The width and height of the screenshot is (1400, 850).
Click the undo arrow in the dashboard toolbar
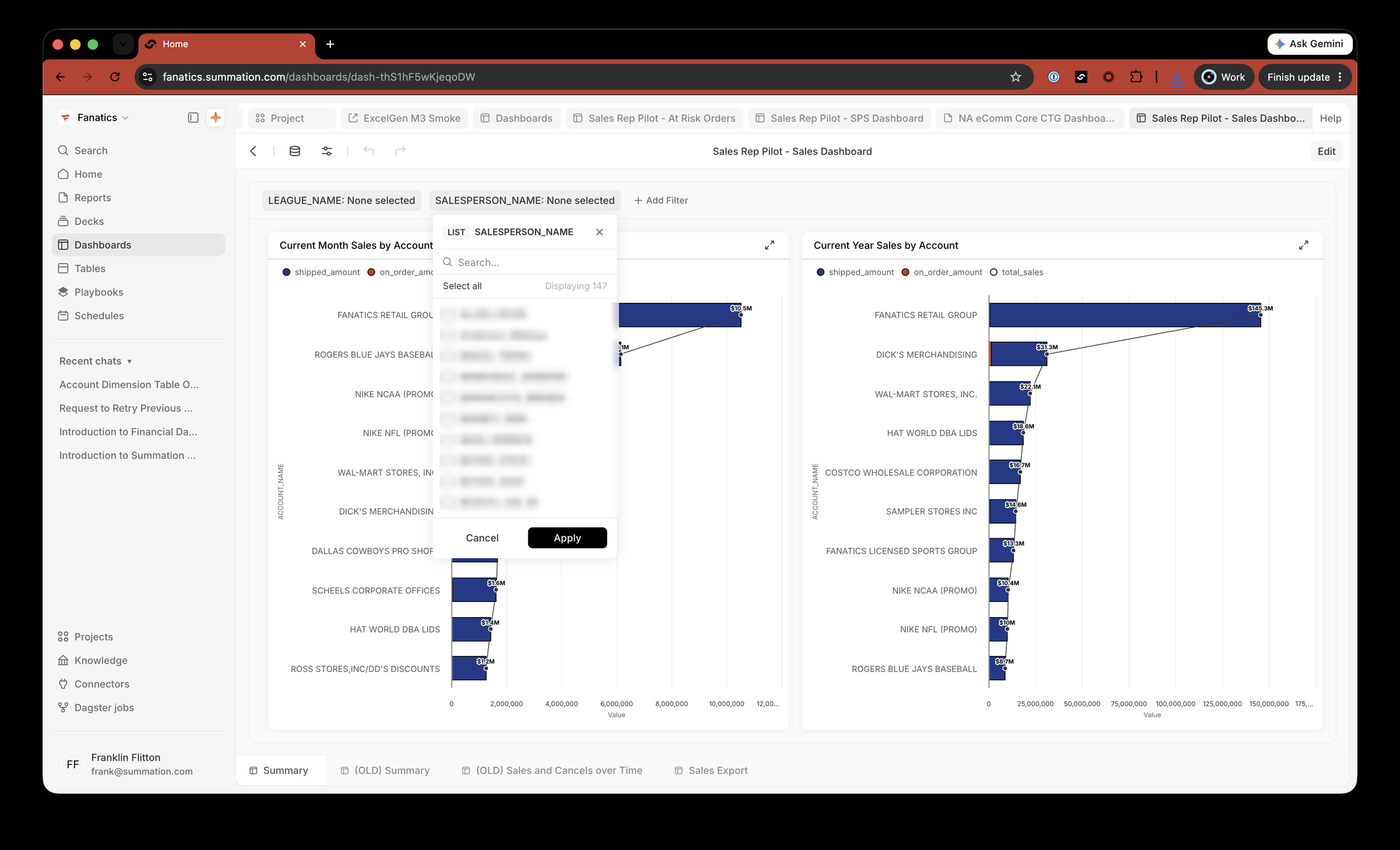(368, 151)
